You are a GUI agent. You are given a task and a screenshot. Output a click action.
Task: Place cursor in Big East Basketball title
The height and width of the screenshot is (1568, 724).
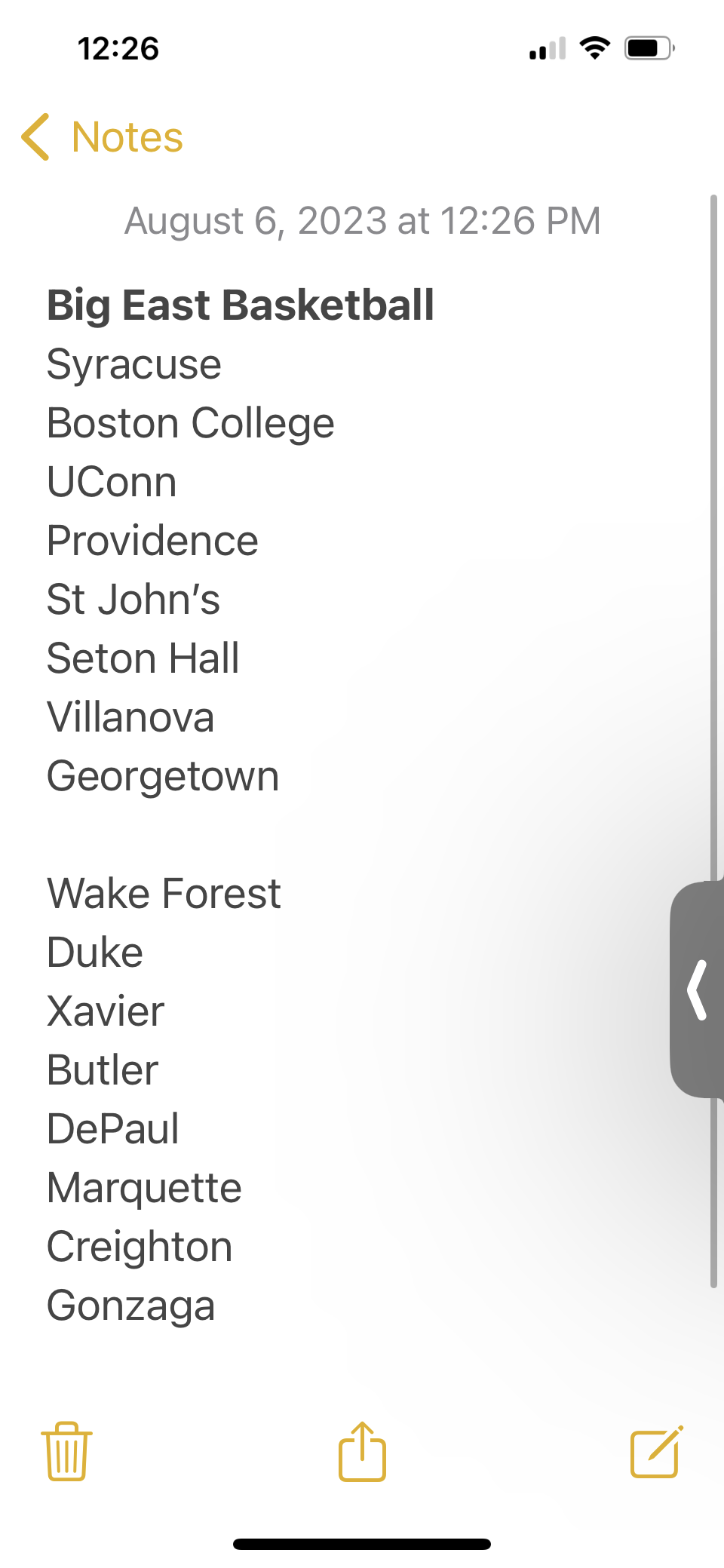click(241, 305)
